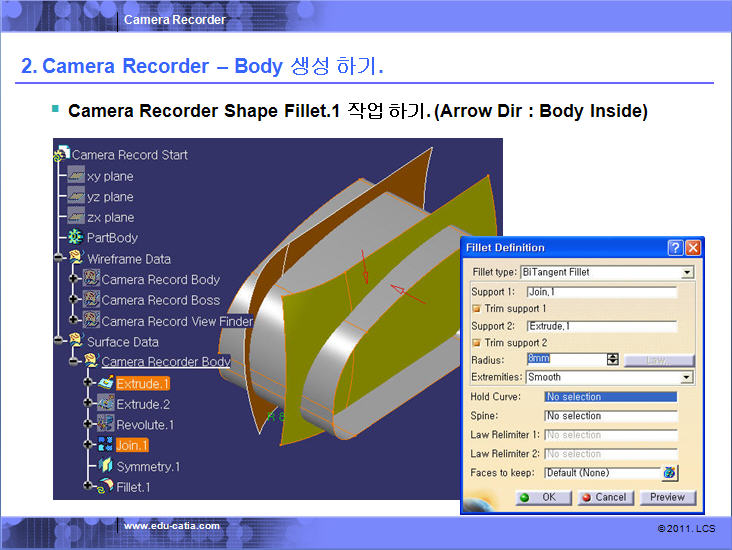Image resolution: width=732 pixels, height=550 pixels.
Task: Click the Radius spinner arrows
Action: click(x=613, y=359)
